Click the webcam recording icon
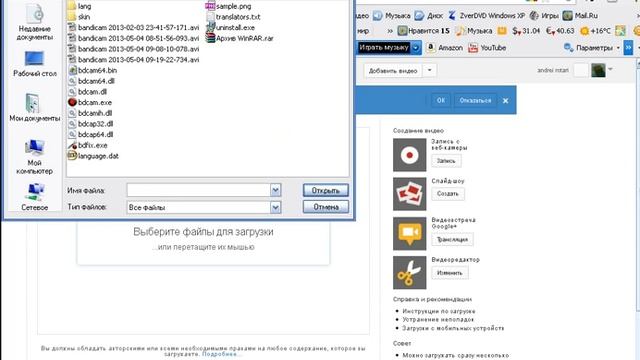 (409, 155)
